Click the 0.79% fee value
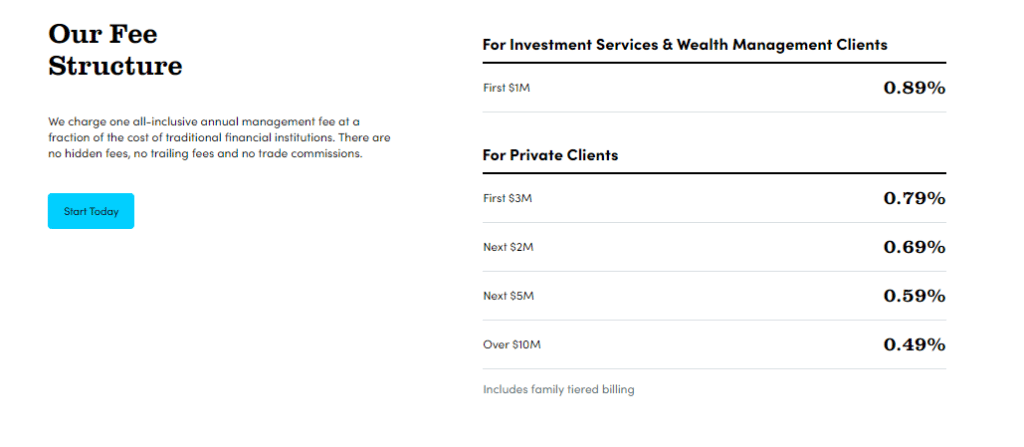 914,198
